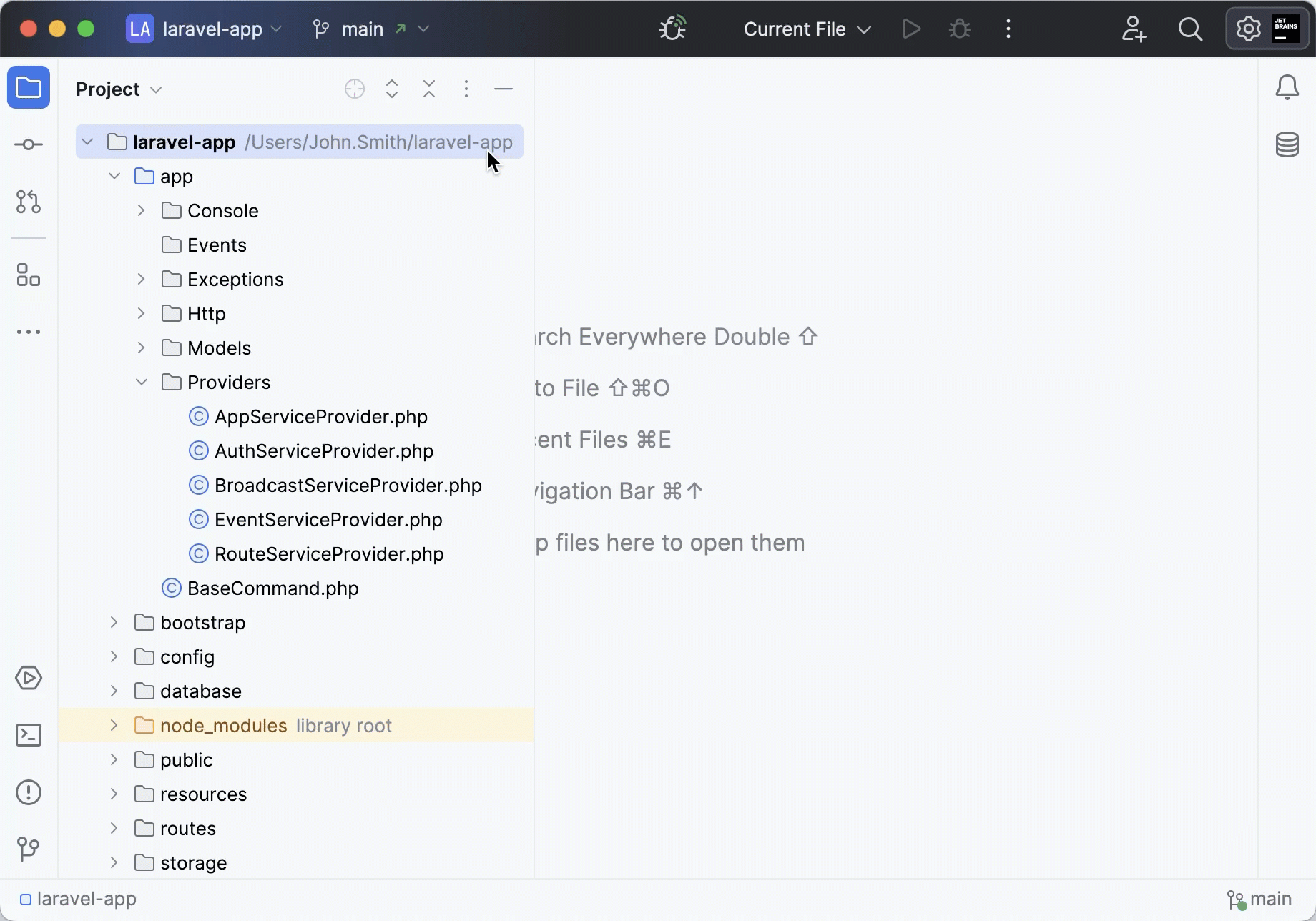
Task: Open the Current File run configuration dropdown
Action: click(x=807, y=29)
